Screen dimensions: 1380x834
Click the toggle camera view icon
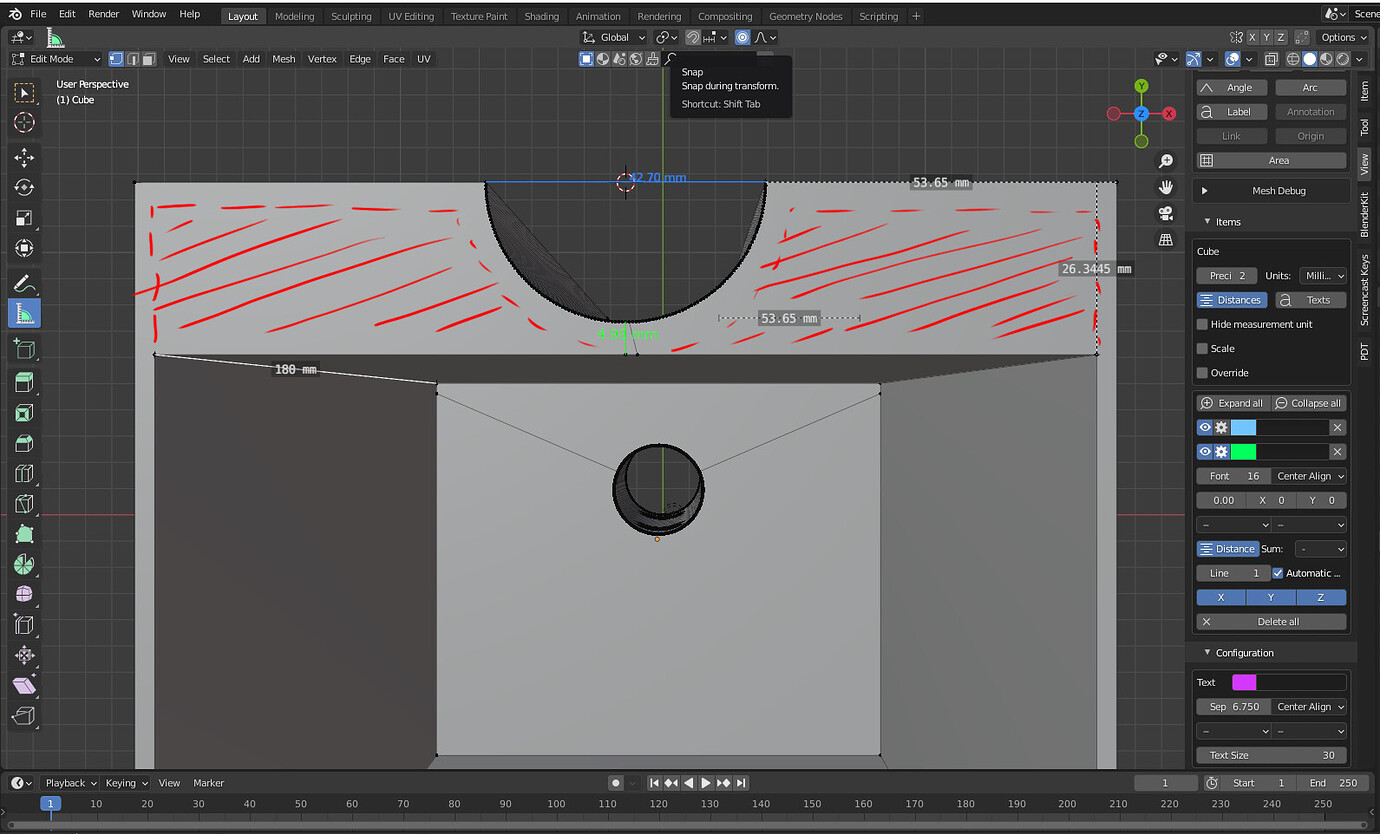coord(1166,213)
